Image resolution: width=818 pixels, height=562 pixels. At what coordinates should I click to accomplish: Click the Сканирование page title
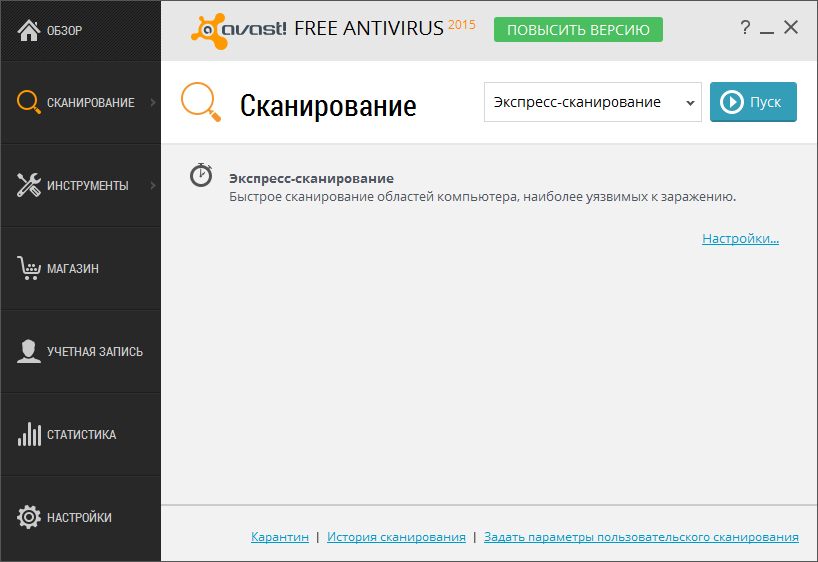point(328,106)
